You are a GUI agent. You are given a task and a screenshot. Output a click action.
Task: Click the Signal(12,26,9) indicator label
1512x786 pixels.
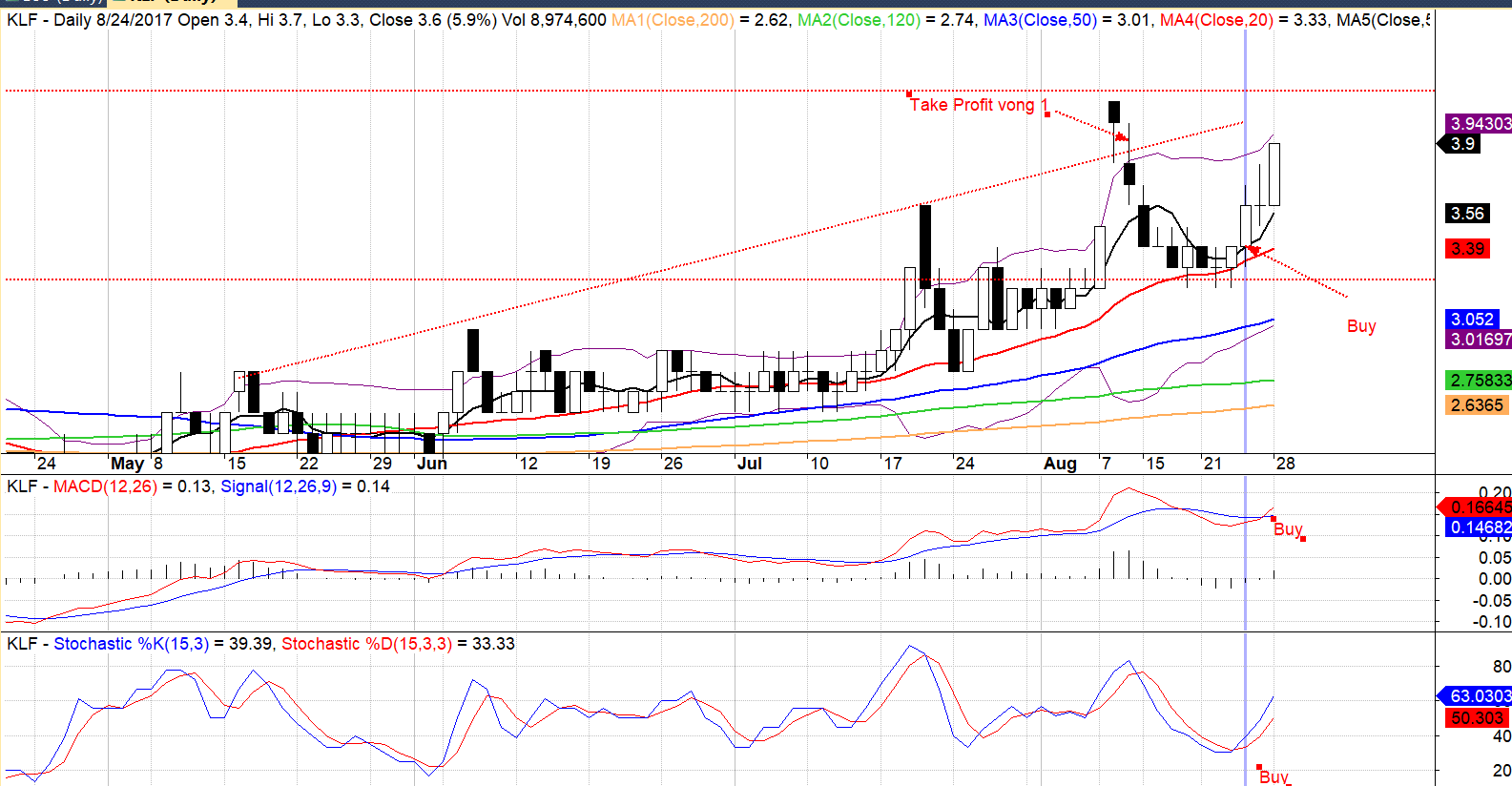tap(278, 486)
